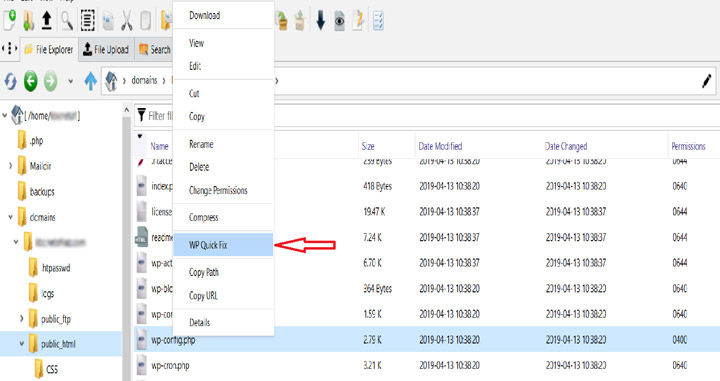Switch to the File Explorer tab

(49, 49)
